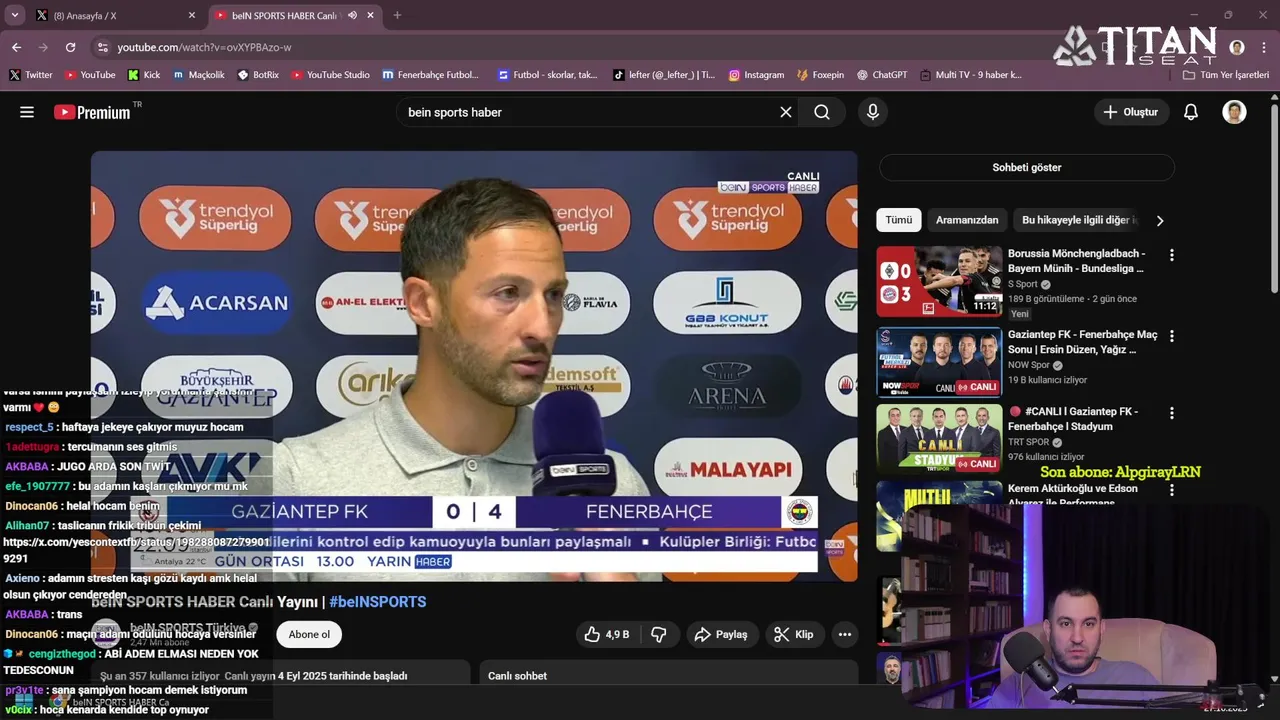Screen dimensions: 1280x720
Task: Open NOW Spor Maç Sonu live thumbnail
Action: pyautogui.click(x=939, y=362)
